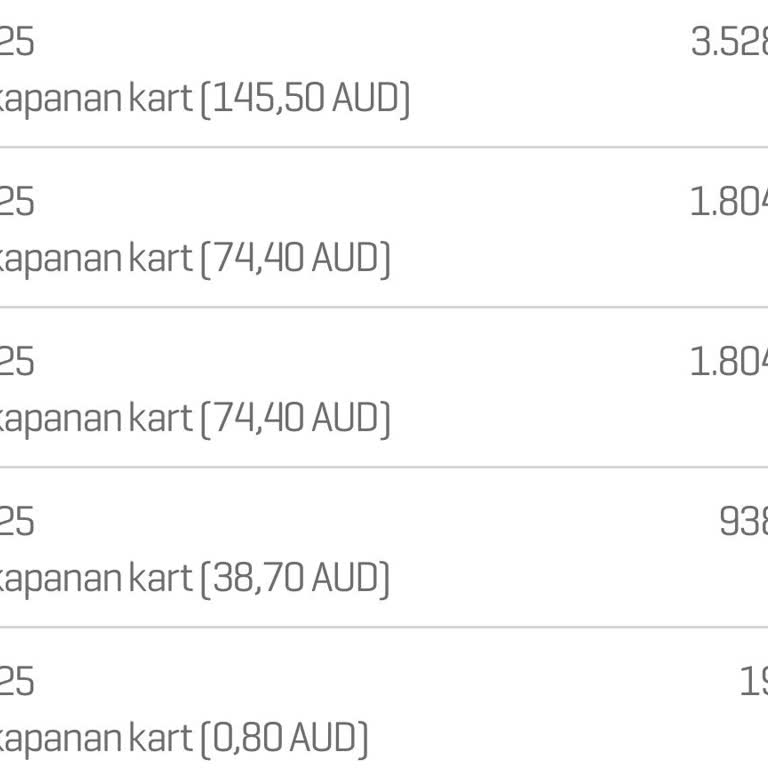Select the date above the 145,50 AUD line
The height and width of the screenshot is (768, 768).
pyautogui.click(x=17, y=42)
